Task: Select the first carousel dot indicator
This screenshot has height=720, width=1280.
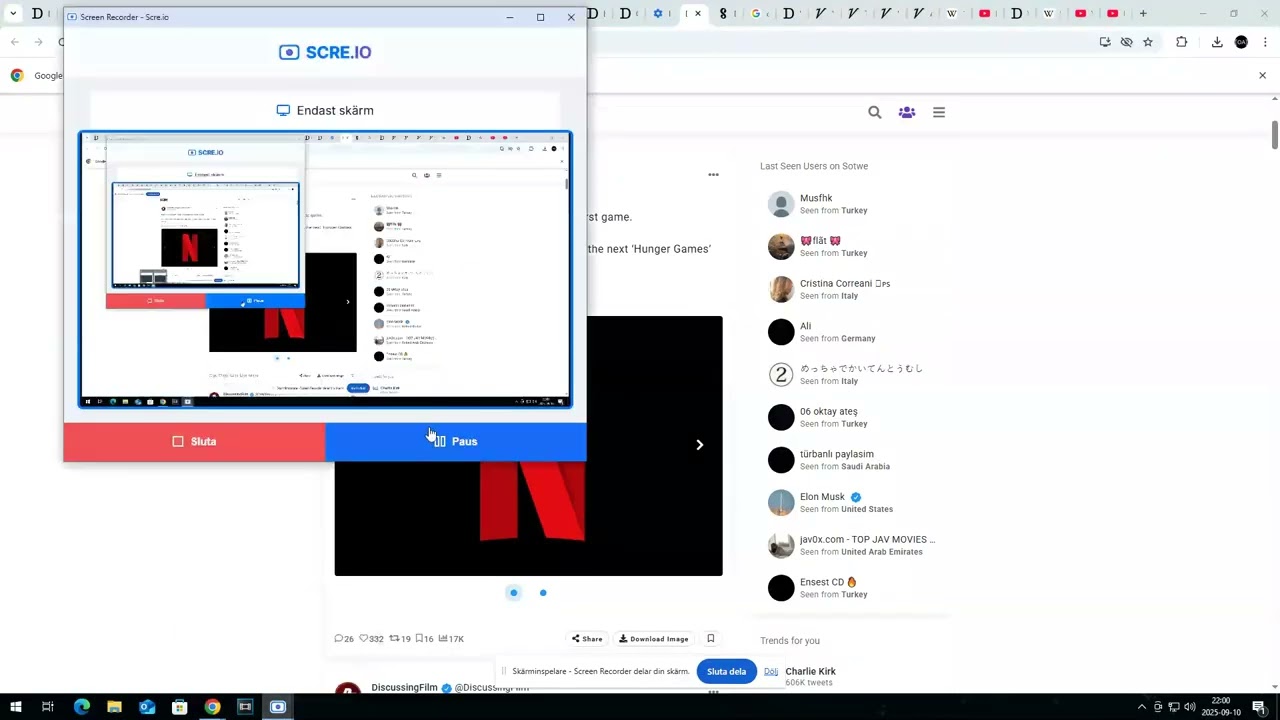Action: [x=514, y=593]
